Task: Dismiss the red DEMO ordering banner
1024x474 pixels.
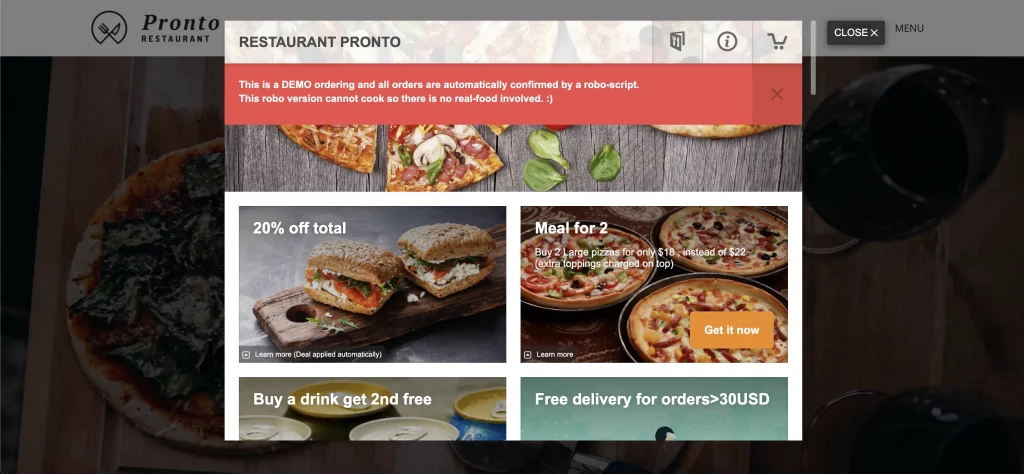Action: pyautogui.click(x=777, y=94)
